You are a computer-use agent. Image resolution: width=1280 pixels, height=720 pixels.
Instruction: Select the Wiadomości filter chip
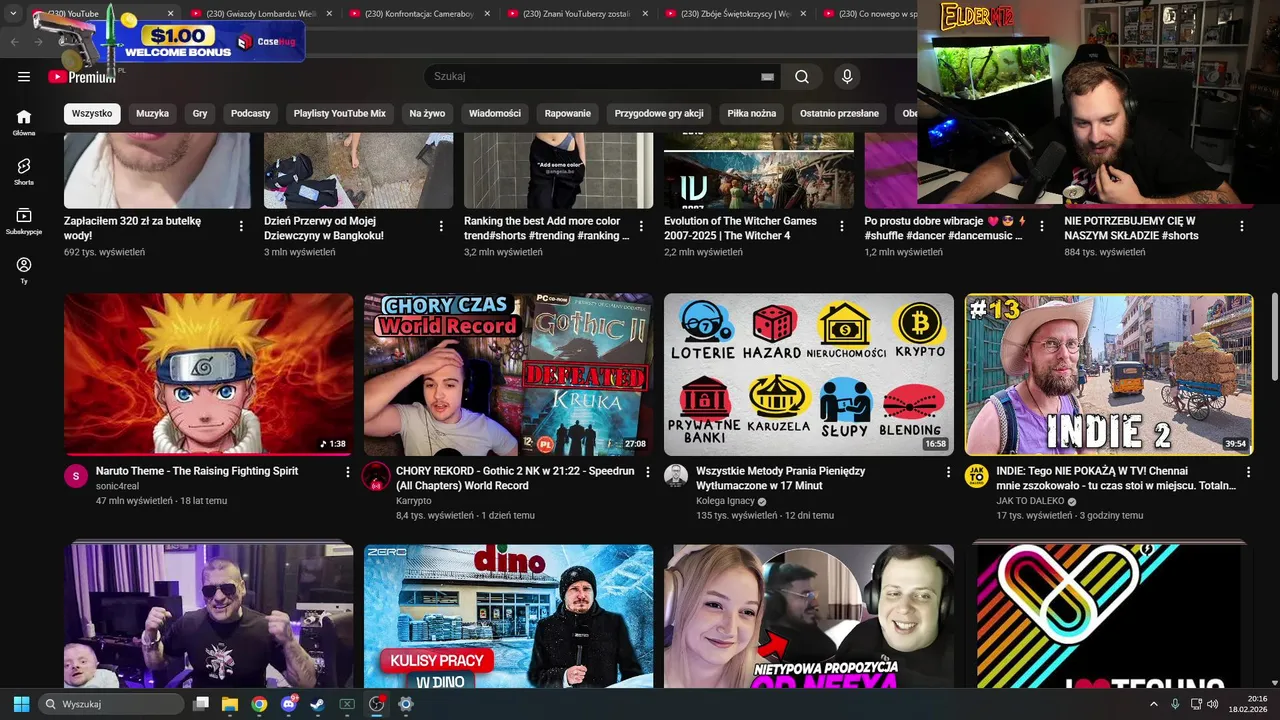point(495,114)
